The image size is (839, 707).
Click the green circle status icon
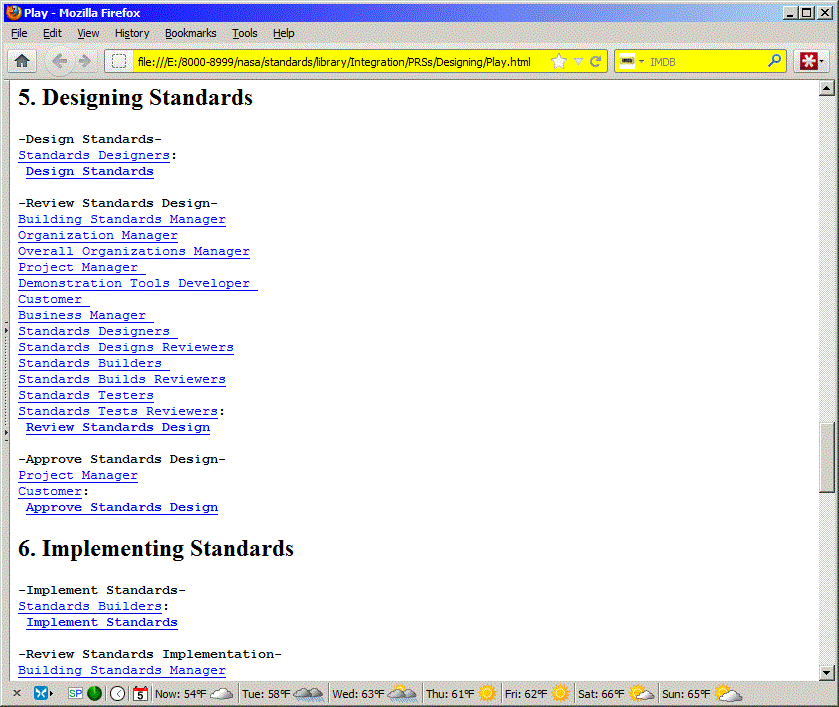(x=95, y=694)
